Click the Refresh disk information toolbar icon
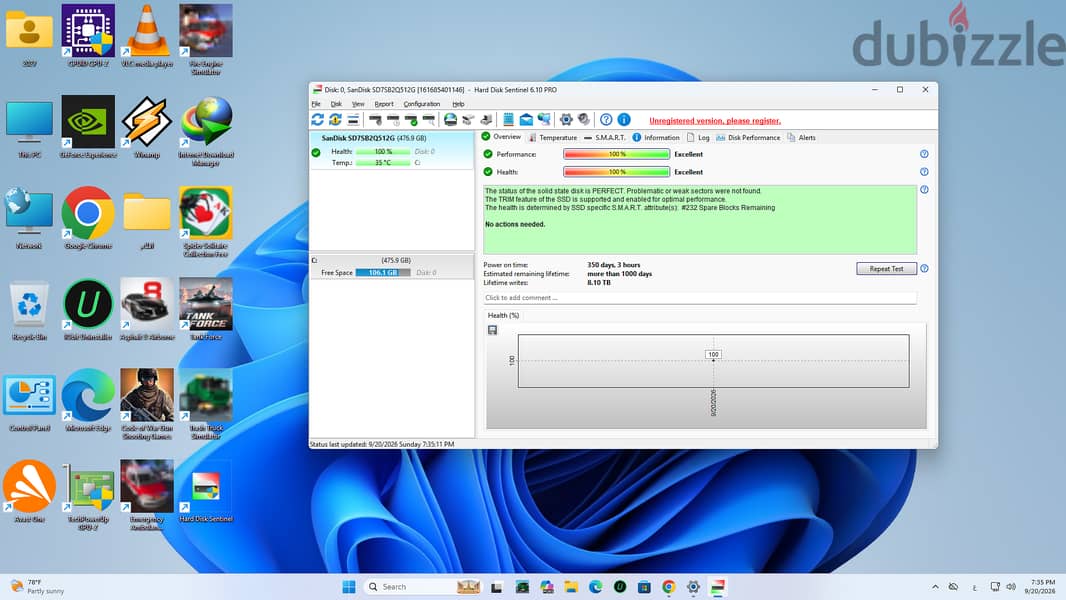The width and height of the screenshot is (1066, 600). pyautogui.click(x=317, y=120)
